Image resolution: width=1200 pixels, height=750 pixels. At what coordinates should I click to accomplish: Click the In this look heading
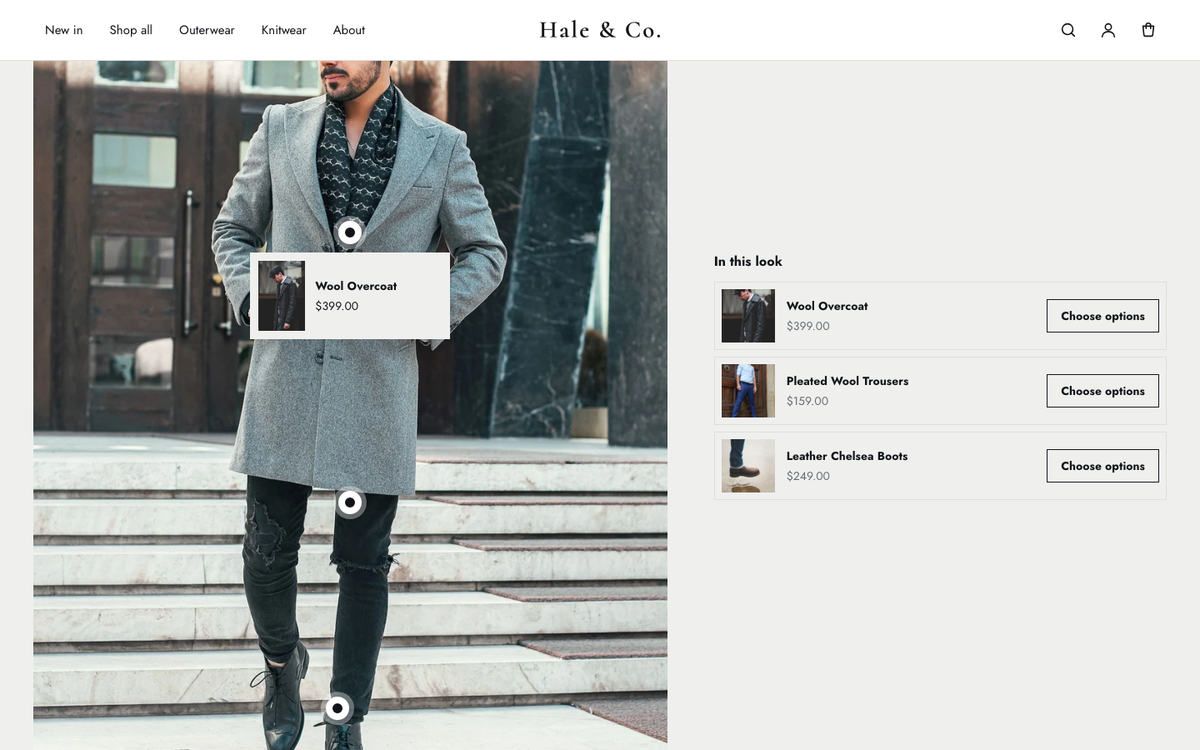point(748,261)
